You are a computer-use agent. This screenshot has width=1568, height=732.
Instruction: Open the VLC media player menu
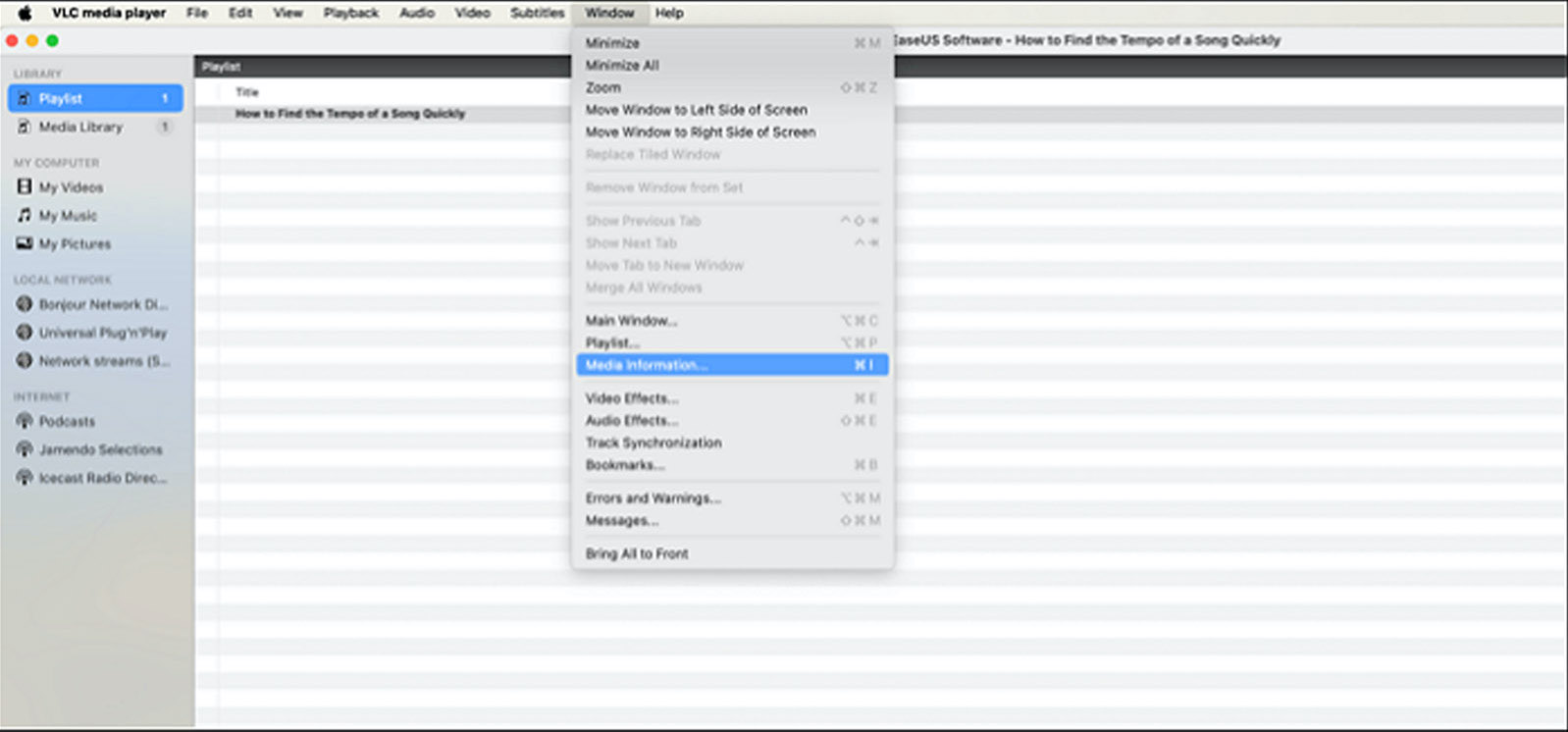point(109,13)
